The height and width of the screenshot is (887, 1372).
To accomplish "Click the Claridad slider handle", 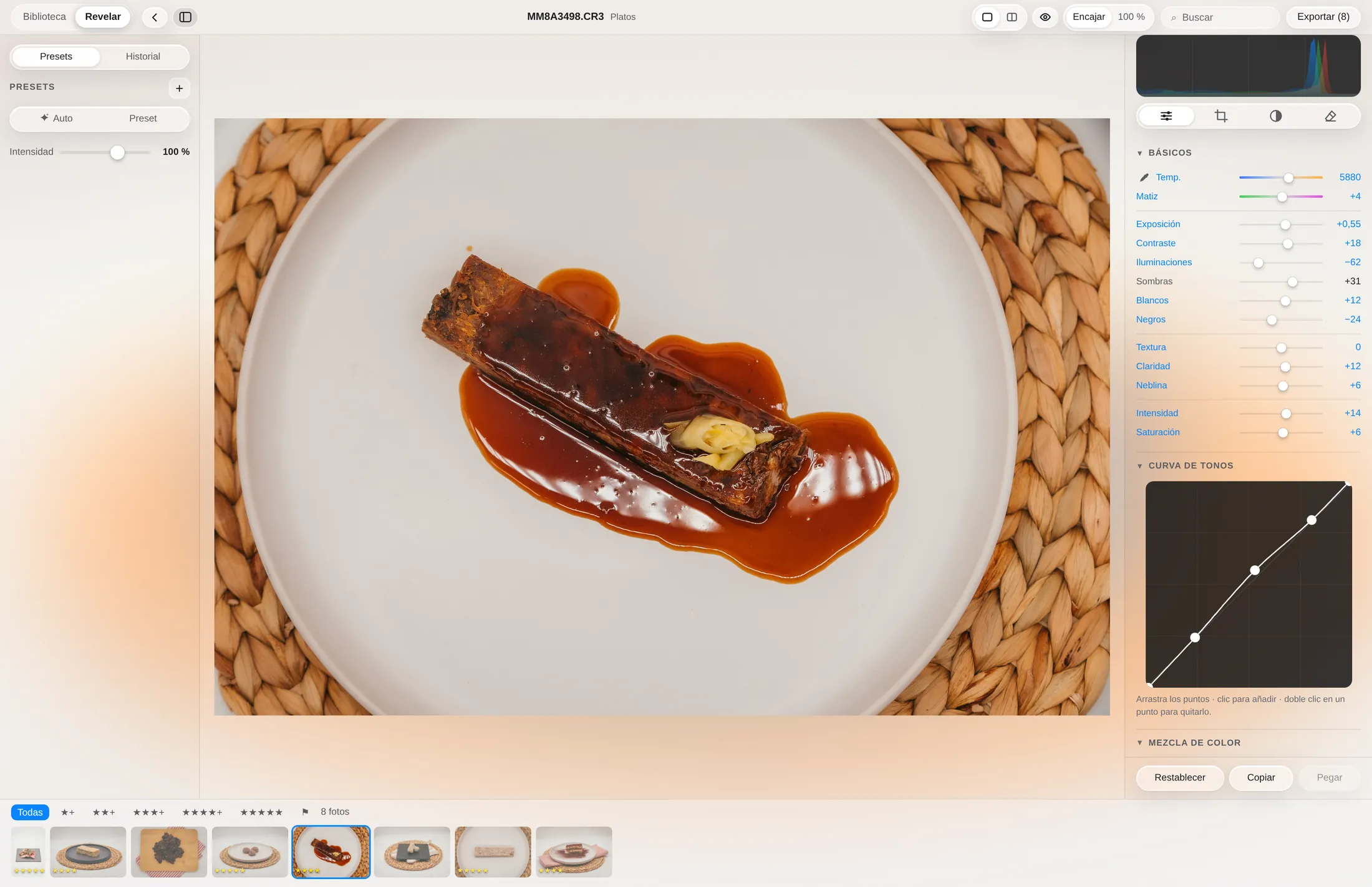I will click(x=1285, y=367).
